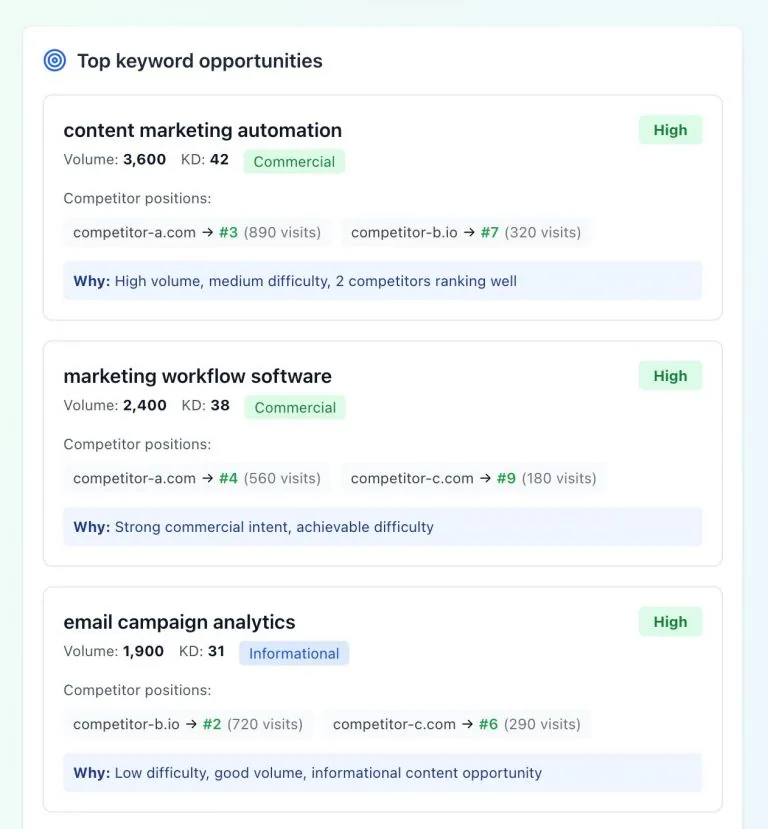Open the 'marketing workflow software' keyword title
Screen dimensions: 768x829
pyautogui.click(x=198, y=376)
